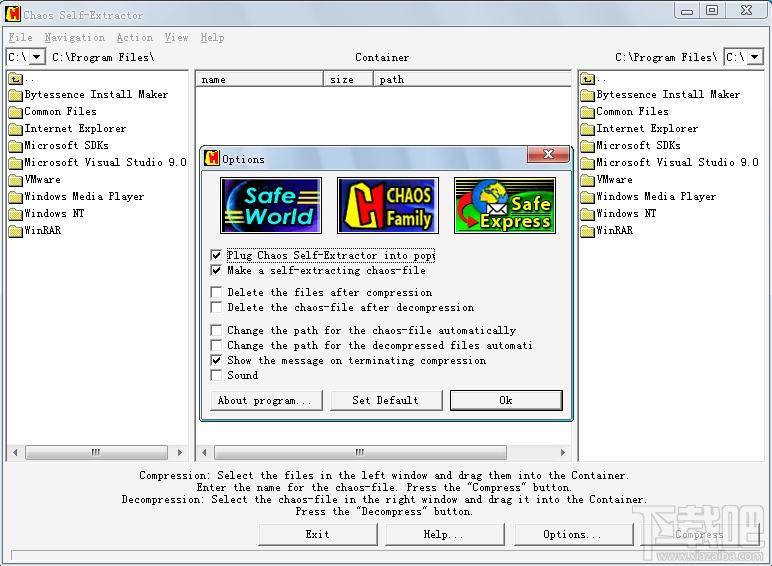Select Microsoft Visual Studio 9.0 folder icon, right pane
This screenshot has height=566, width=772.
click(587, 162)
